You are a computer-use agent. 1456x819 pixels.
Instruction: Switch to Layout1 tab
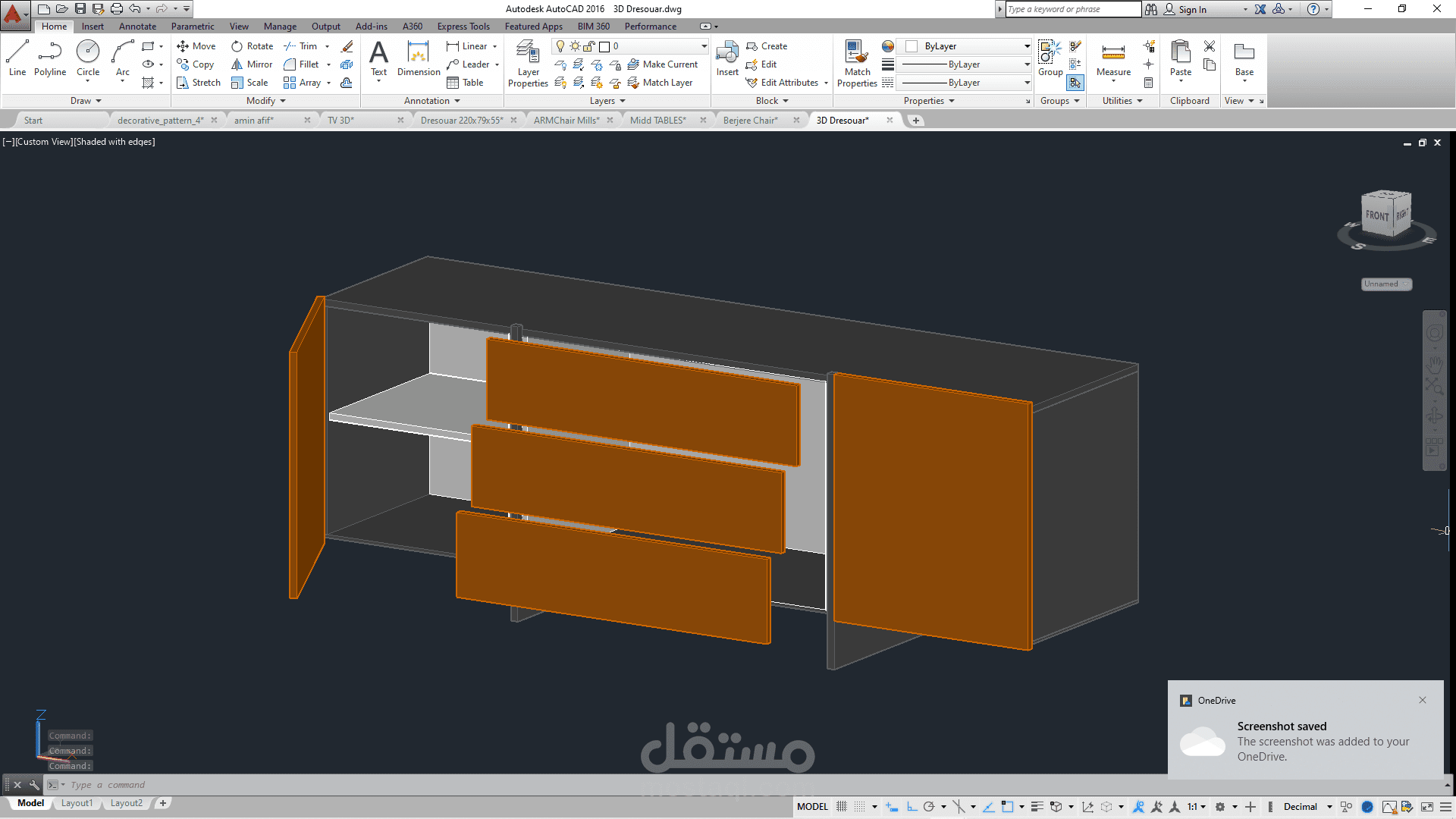[x=77, y=803]
